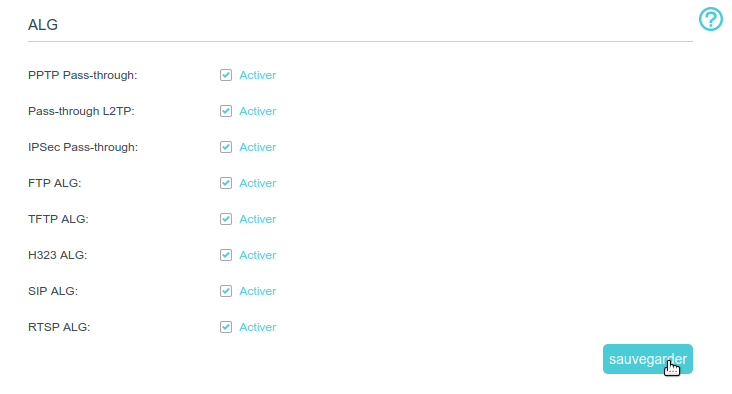The height and width of the screenshot is (394, 732).
Task: Click Activer label next to TFTP ALG
Action: click(x=258, y=219)
